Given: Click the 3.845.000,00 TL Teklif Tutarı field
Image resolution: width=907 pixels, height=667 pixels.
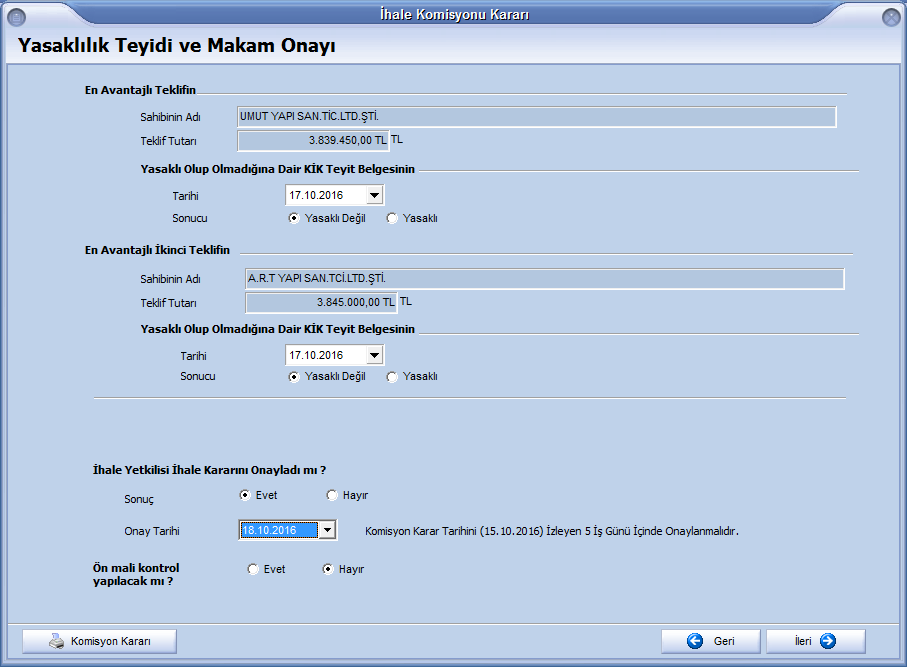Looking at the screenshot, I should coord(320,301).
